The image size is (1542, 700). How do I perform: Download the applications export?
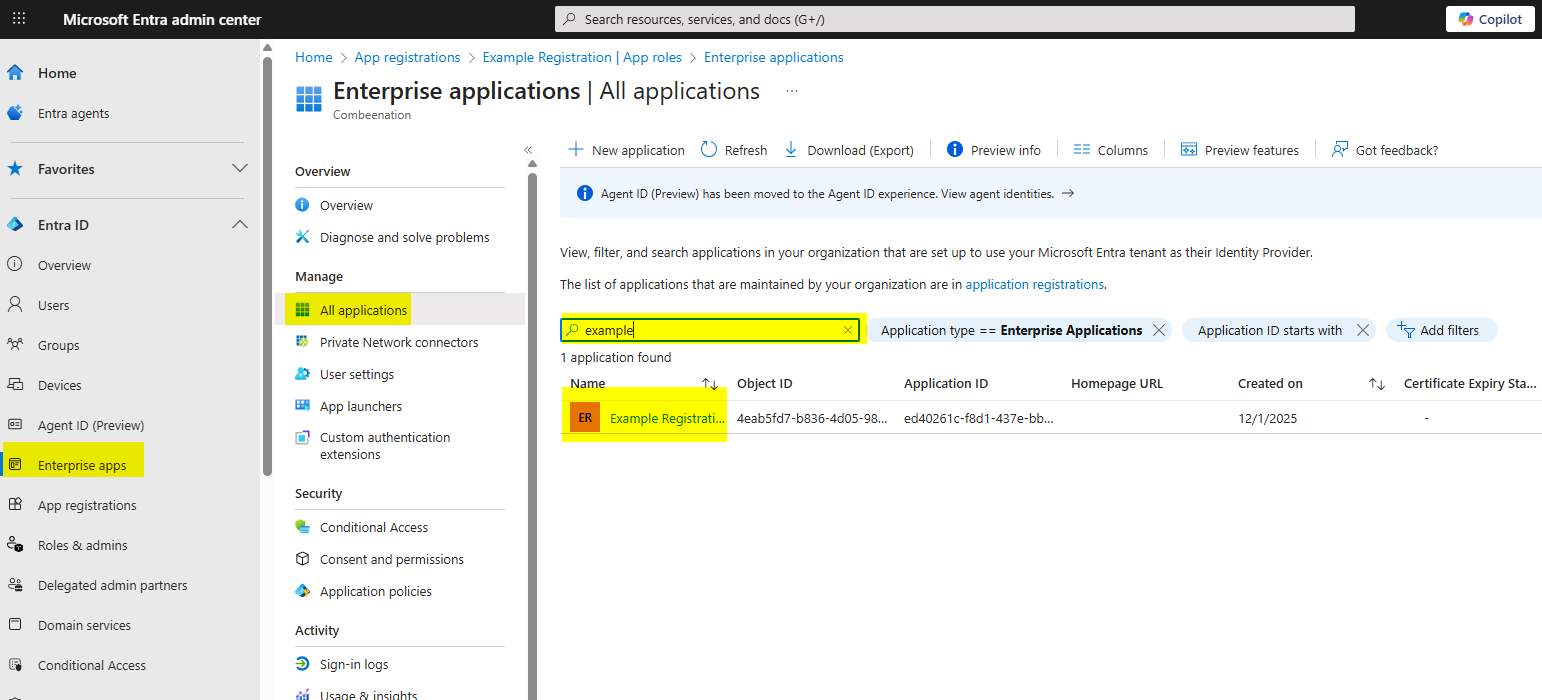849,150
